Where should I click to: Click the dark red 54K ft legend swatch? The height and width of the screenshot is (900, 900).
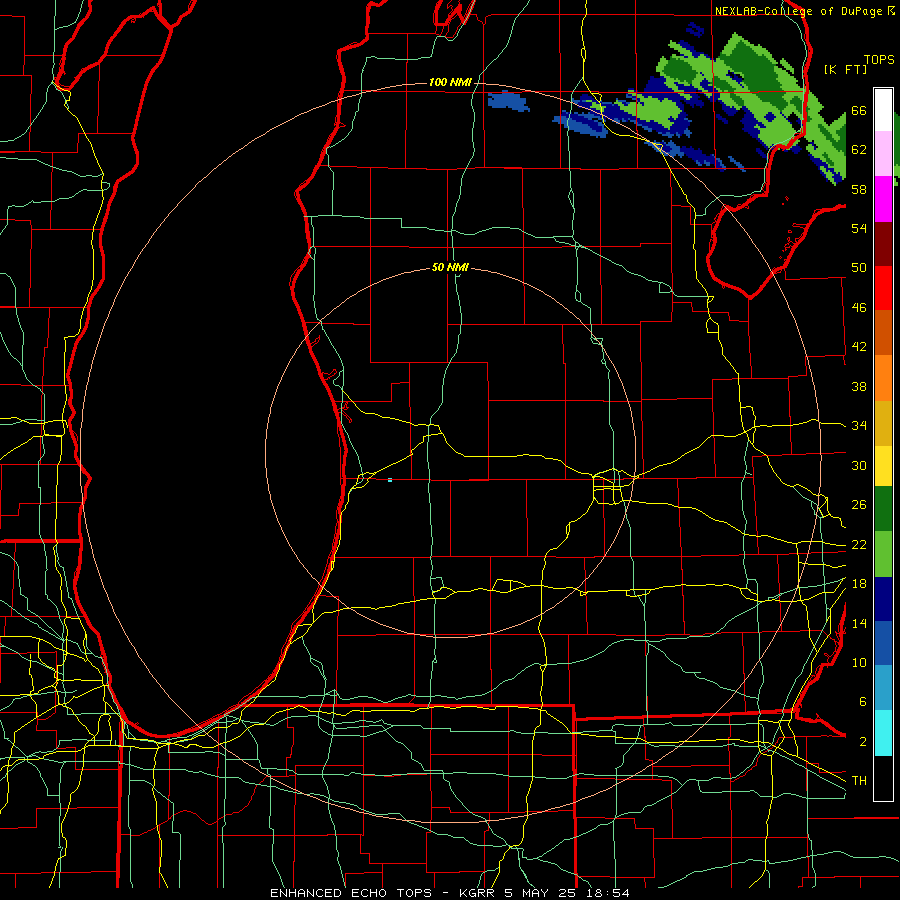[883, 244]
